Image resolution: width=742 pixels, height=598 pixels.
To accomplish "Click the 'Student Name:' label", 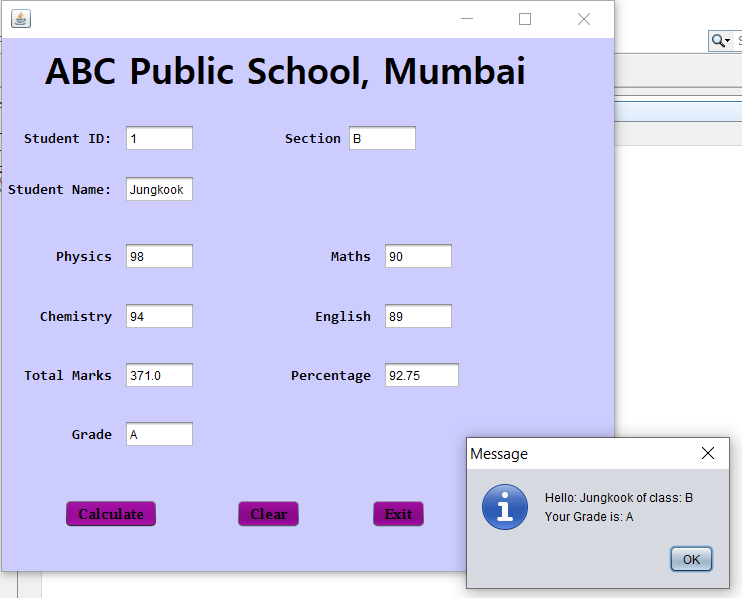I will point(60,190).
